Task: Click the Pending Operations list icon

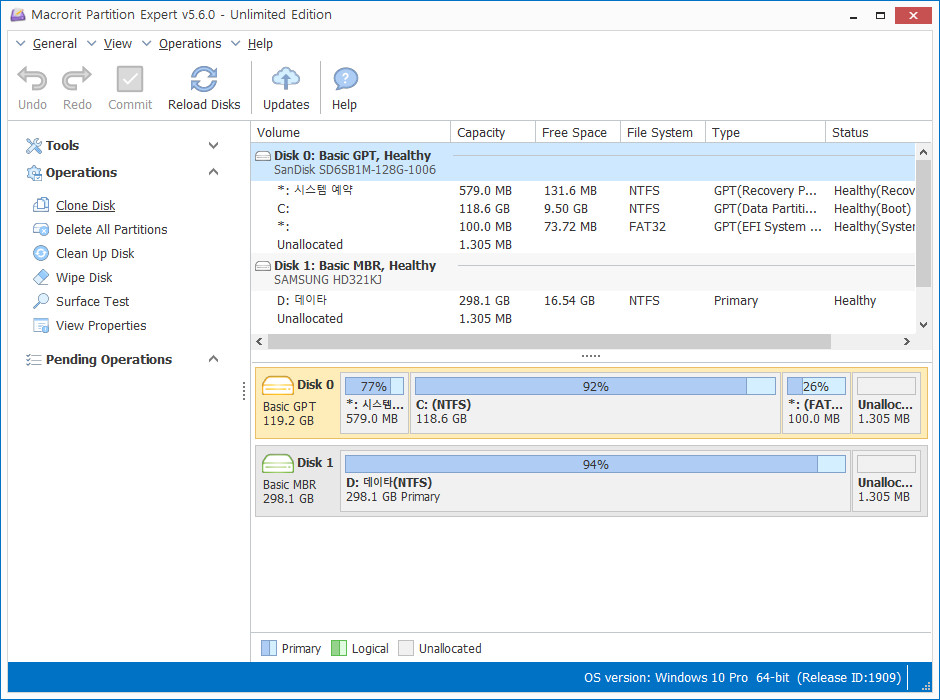Action: pyautogui.click(x=34, y=360)
